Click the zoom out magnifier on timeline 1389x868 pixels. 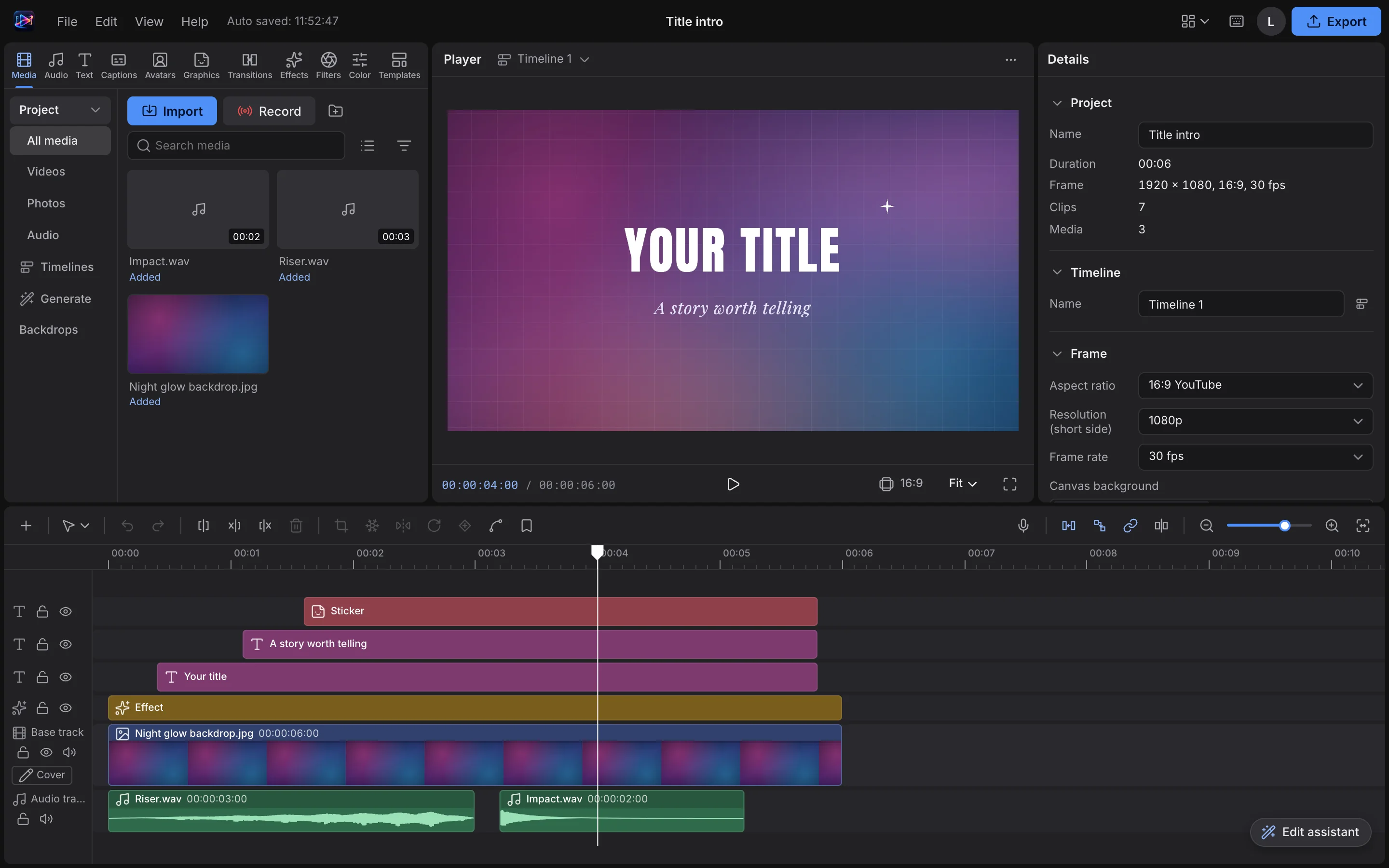click(x=1207, y=525)
